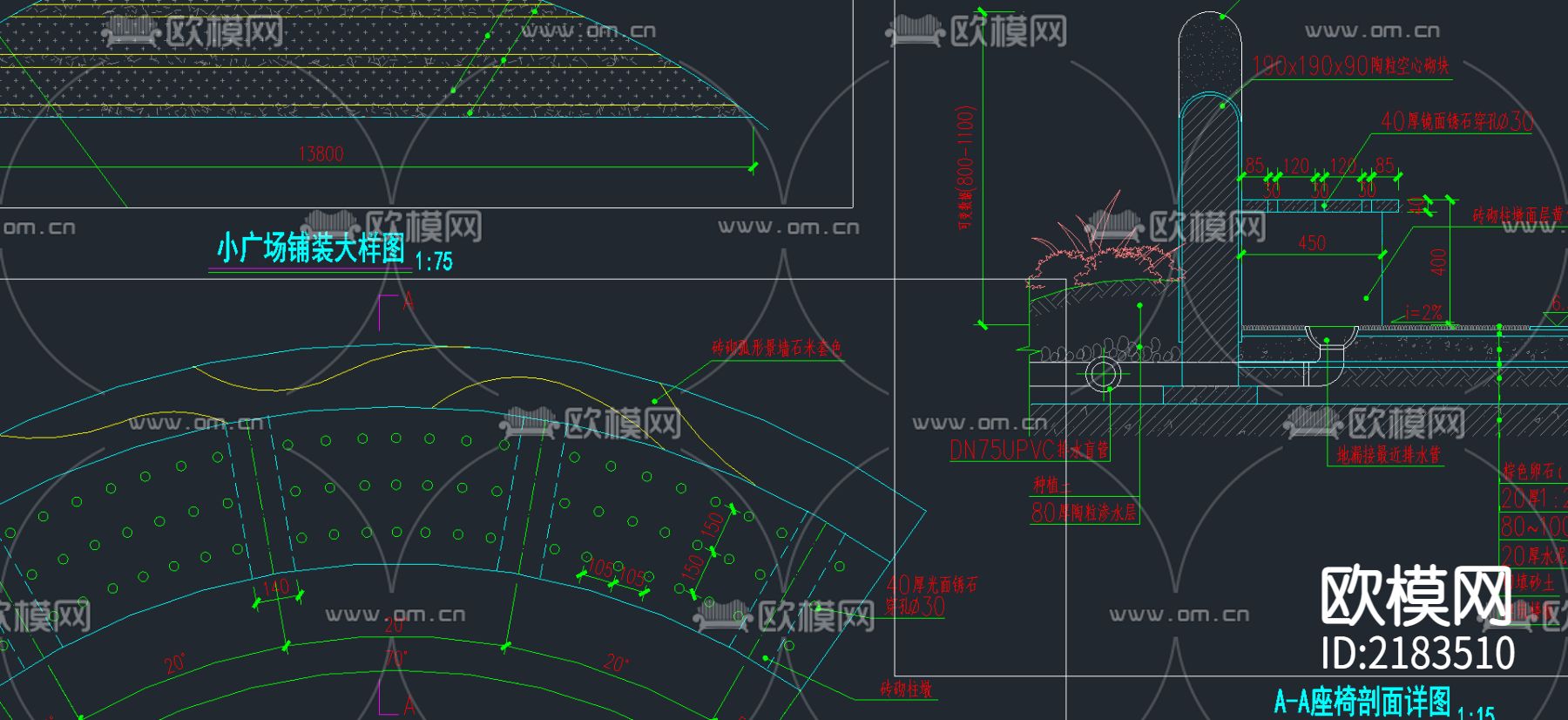This screenshot has width=1568, height=720.
Task: Click the '砖砌柱墩' leader label
Action: click(x=906, y=689)
